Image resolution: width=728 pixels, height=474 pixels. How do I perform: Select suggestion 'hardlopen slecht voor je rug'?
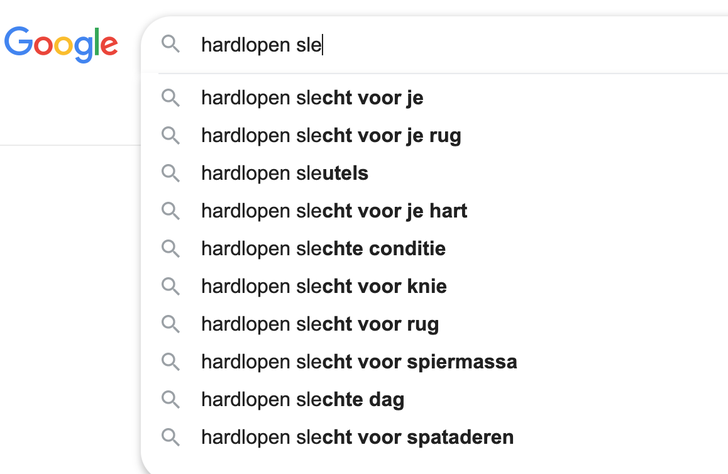331,136
